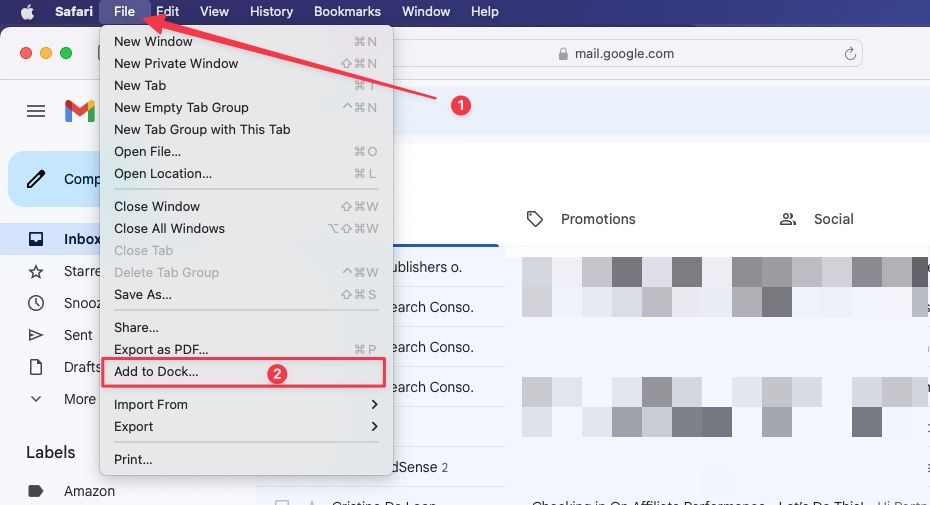Open Drafts folder via document icon

click(x=36, y=367)
